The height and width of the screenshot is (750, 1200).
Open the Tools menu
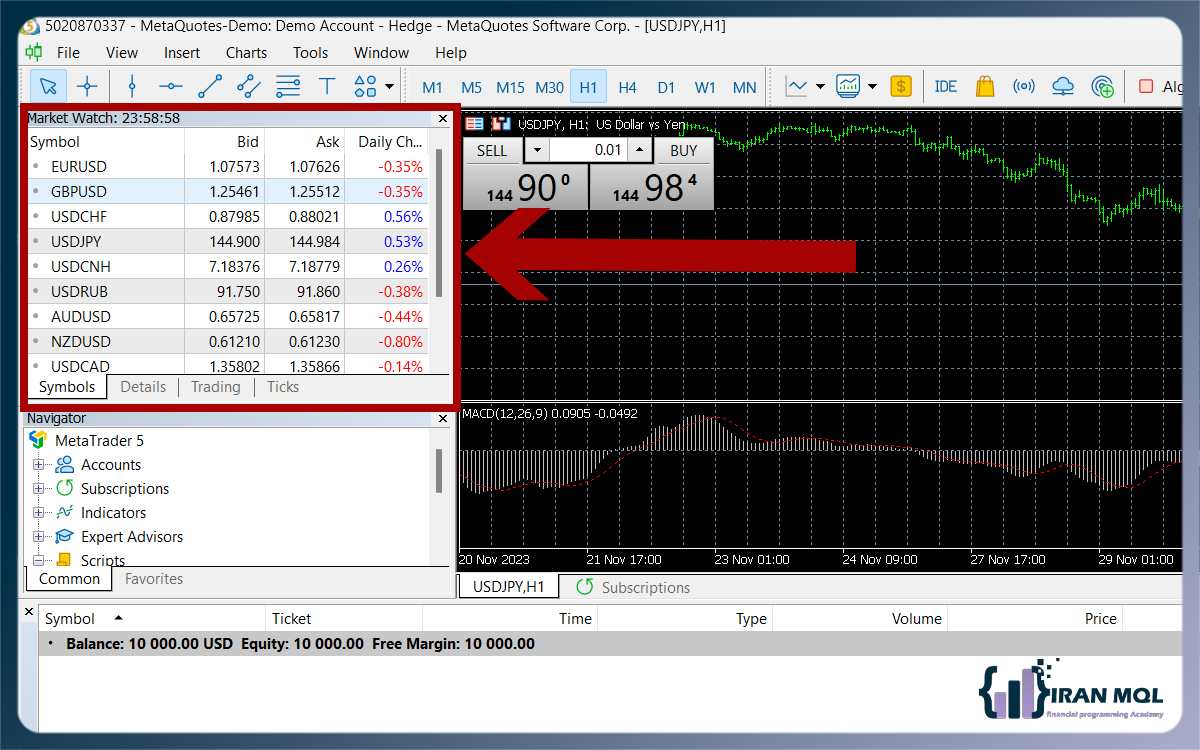tap(310, 52)
